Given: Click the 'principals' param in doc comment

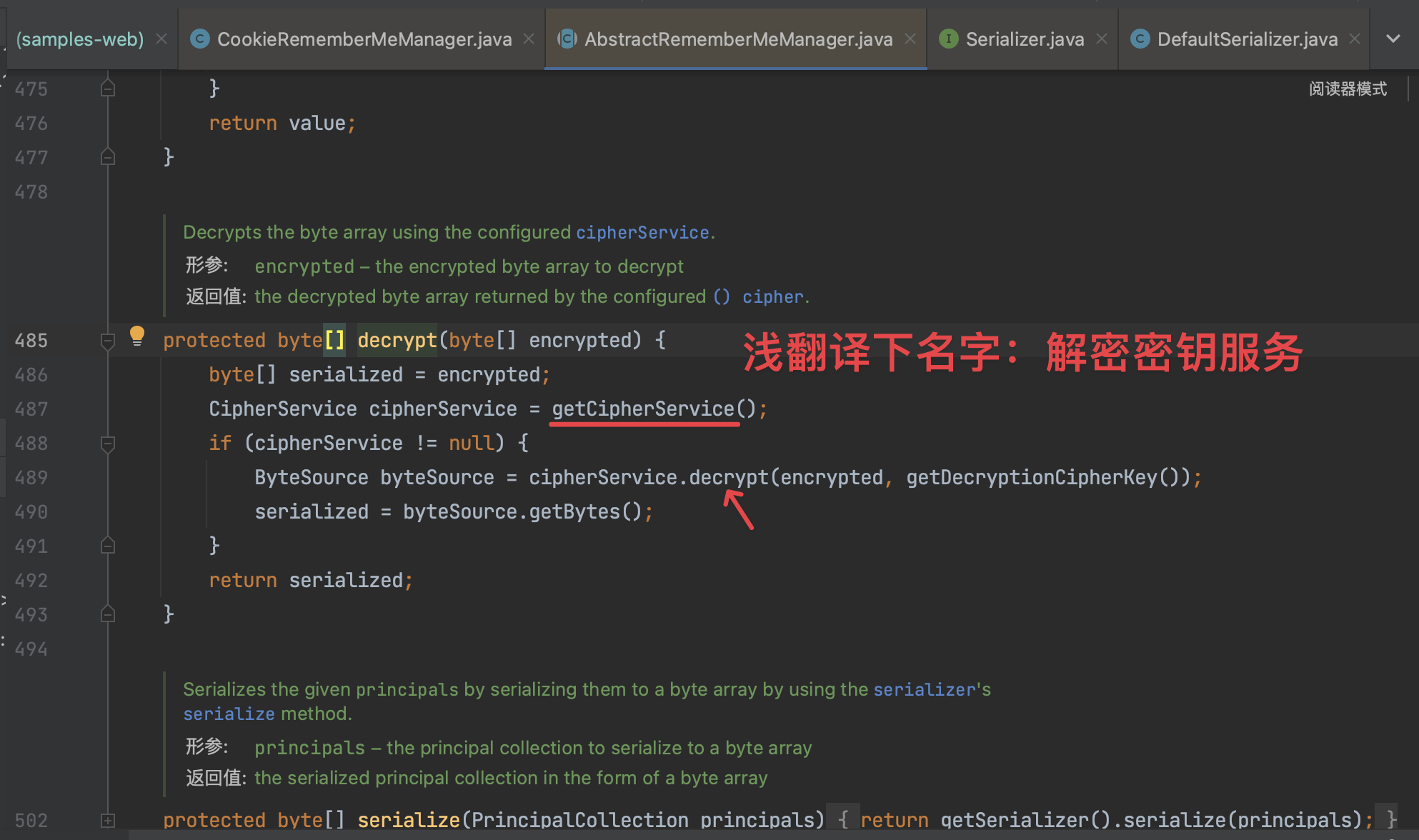Looking at the screenshot, I should pos(309,749).
